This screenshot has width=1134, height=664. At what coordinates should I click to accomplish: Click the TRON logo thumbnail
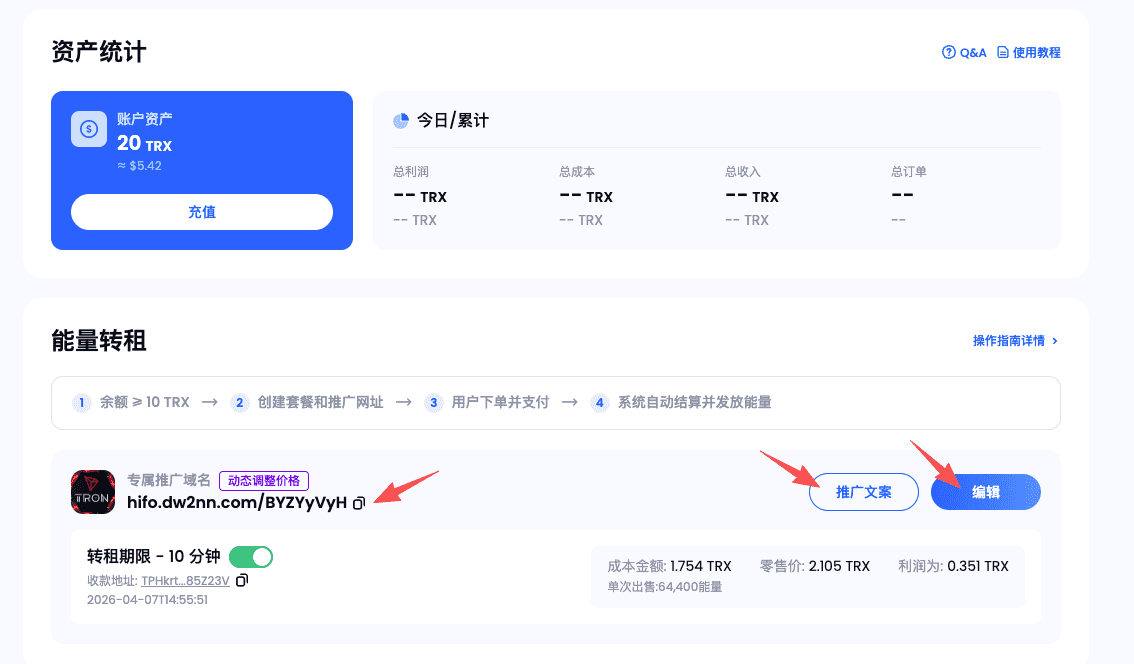[93, 492]
